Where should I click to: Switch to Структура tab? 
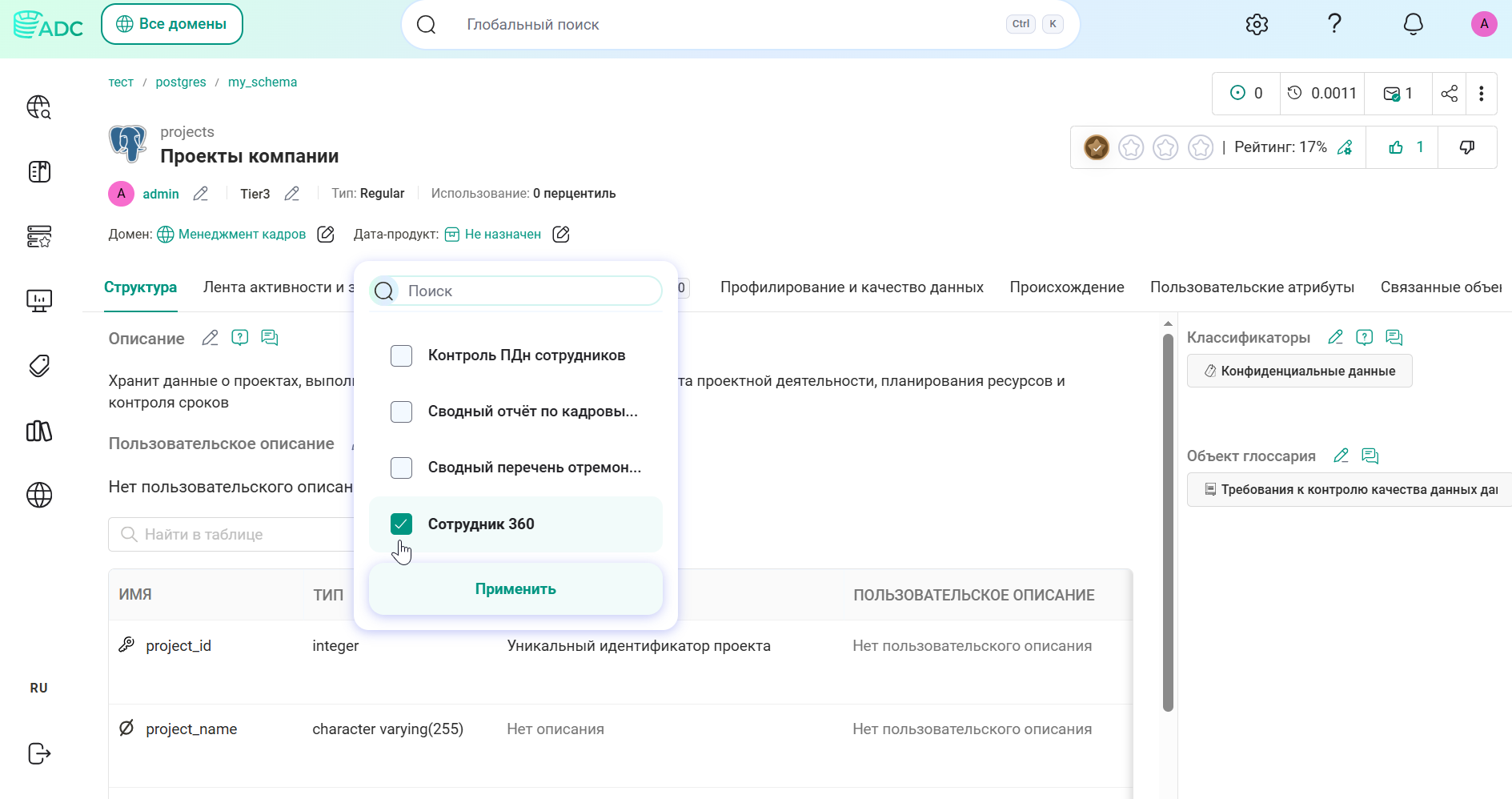[x=140, y=287]
